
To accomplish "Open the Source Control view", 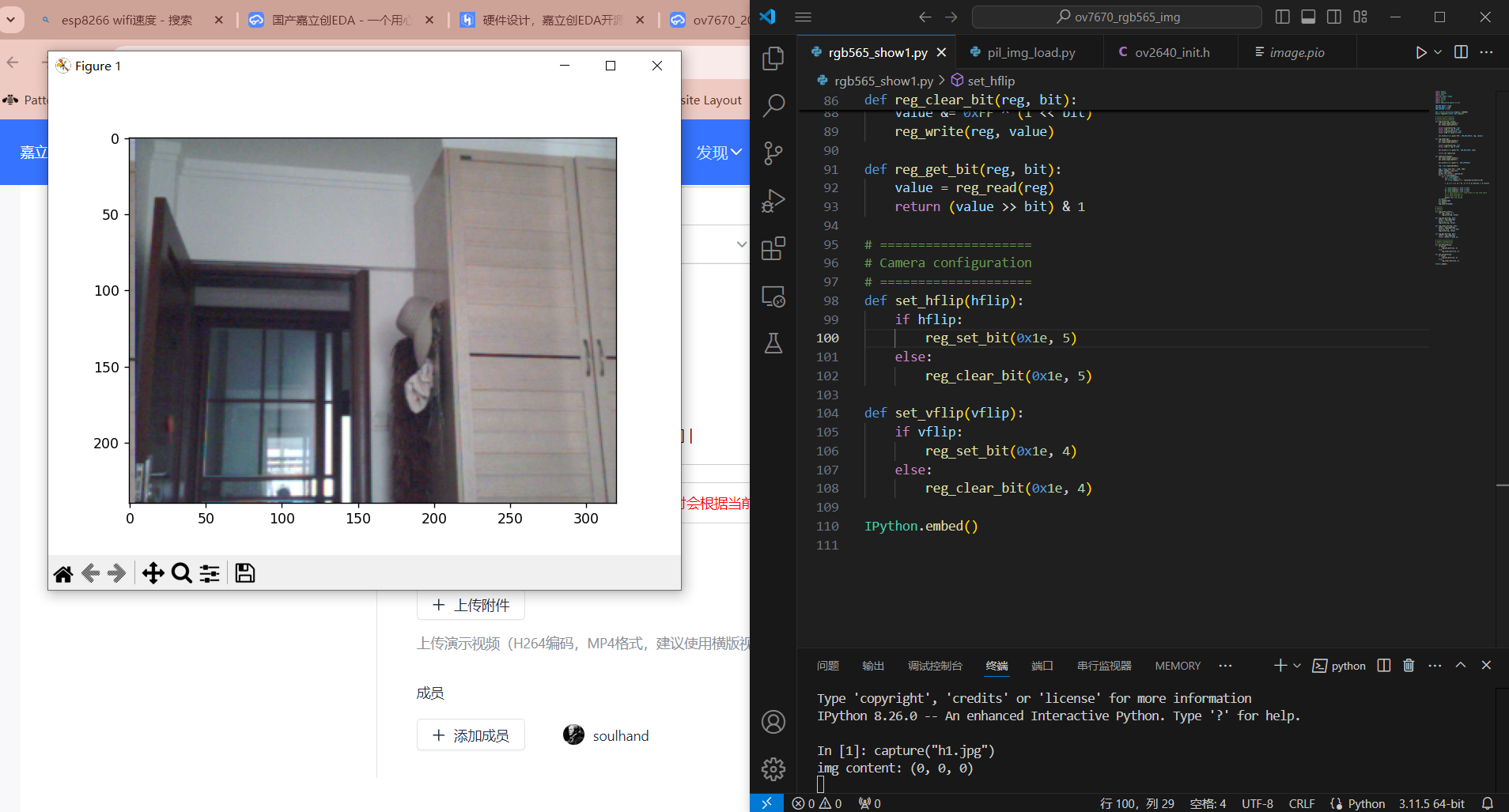I will pos(773,153).
